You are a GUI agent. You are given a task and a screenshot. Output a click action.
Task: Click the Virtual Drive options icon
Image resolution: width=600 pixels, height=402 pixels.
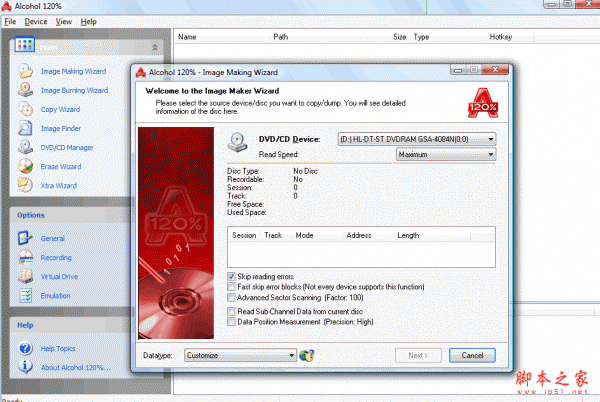25,276
